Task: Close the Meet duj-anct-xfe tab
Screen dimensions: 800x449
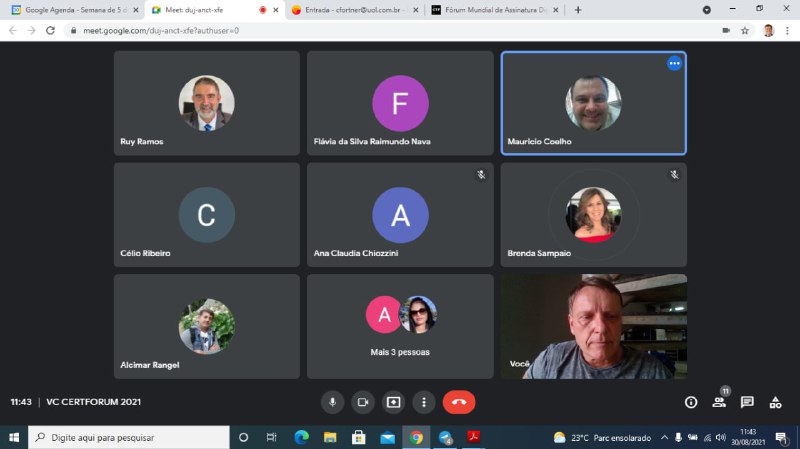Action: point(276,10)
